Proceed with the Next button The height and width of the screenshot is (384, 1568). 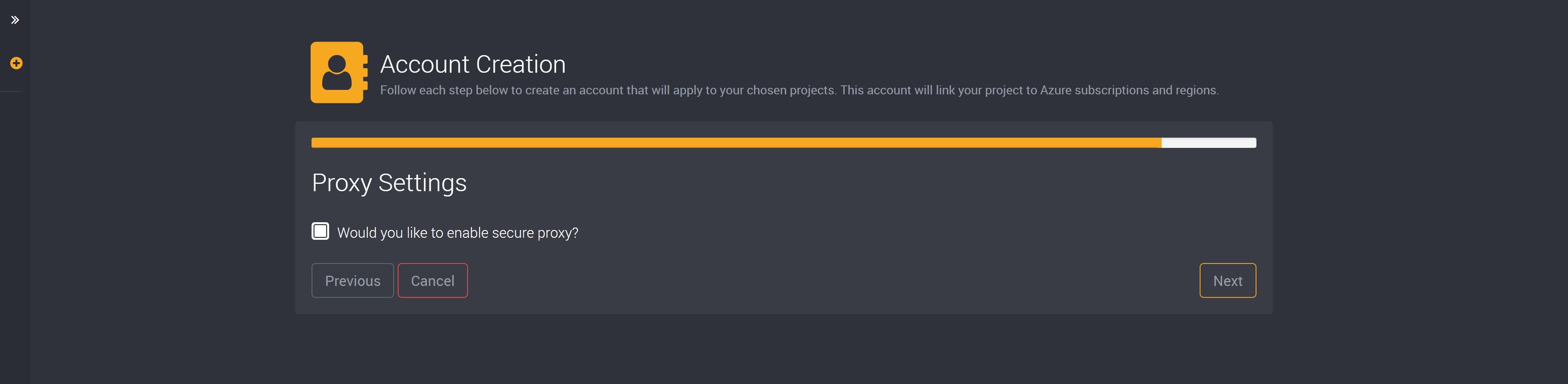pos(1228,281)
